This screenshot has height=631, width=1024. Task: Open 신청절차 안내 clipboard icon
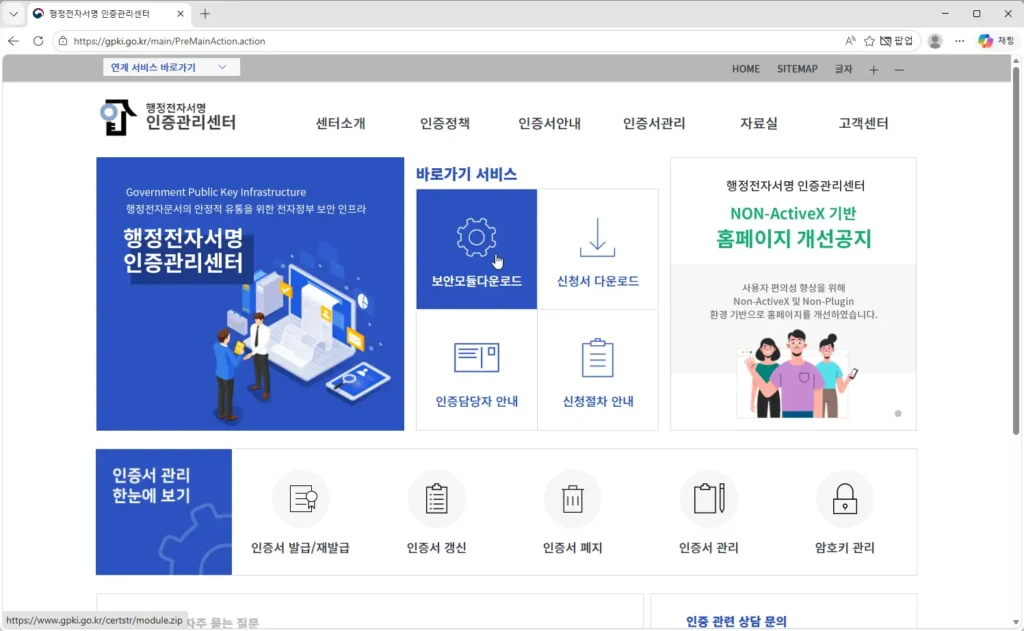tap(597, 357)
